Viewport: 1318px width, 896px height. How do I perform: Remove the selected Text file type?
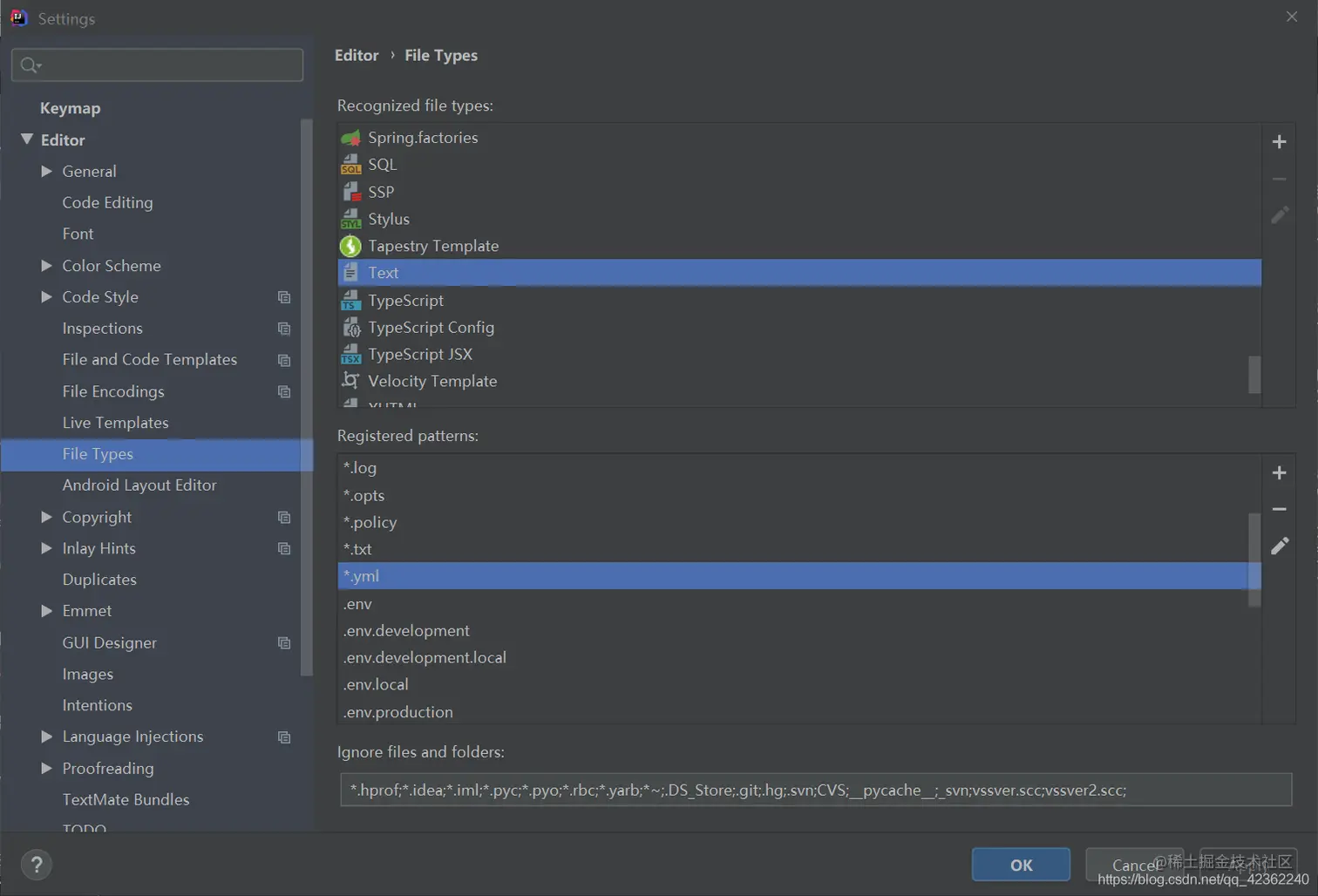click(1279, 178)
